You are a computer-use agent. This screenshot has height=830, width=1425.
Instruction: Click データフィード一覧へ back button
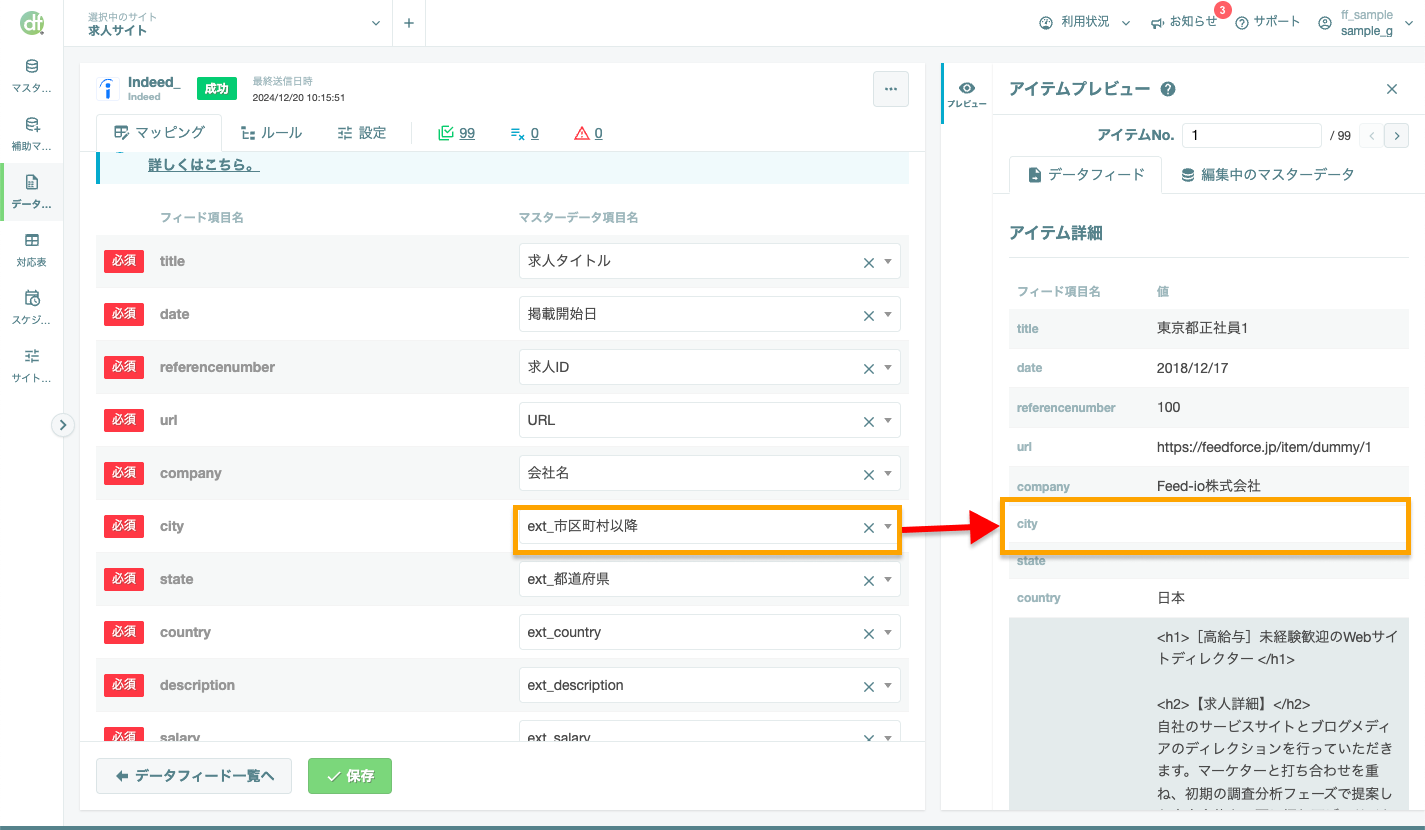[x=194, y=776]
